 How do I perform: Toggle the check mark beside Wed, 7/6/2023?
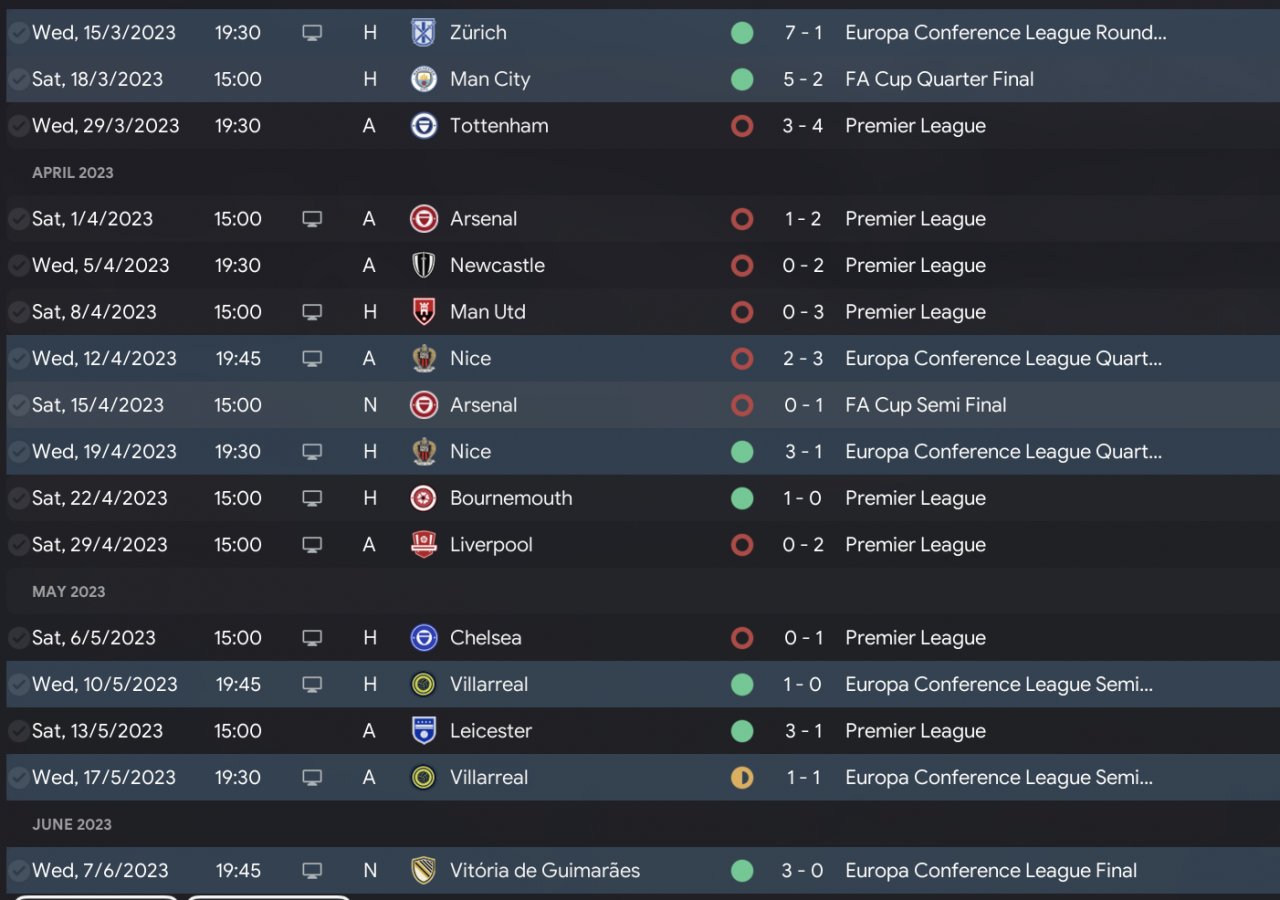[18, 871]
